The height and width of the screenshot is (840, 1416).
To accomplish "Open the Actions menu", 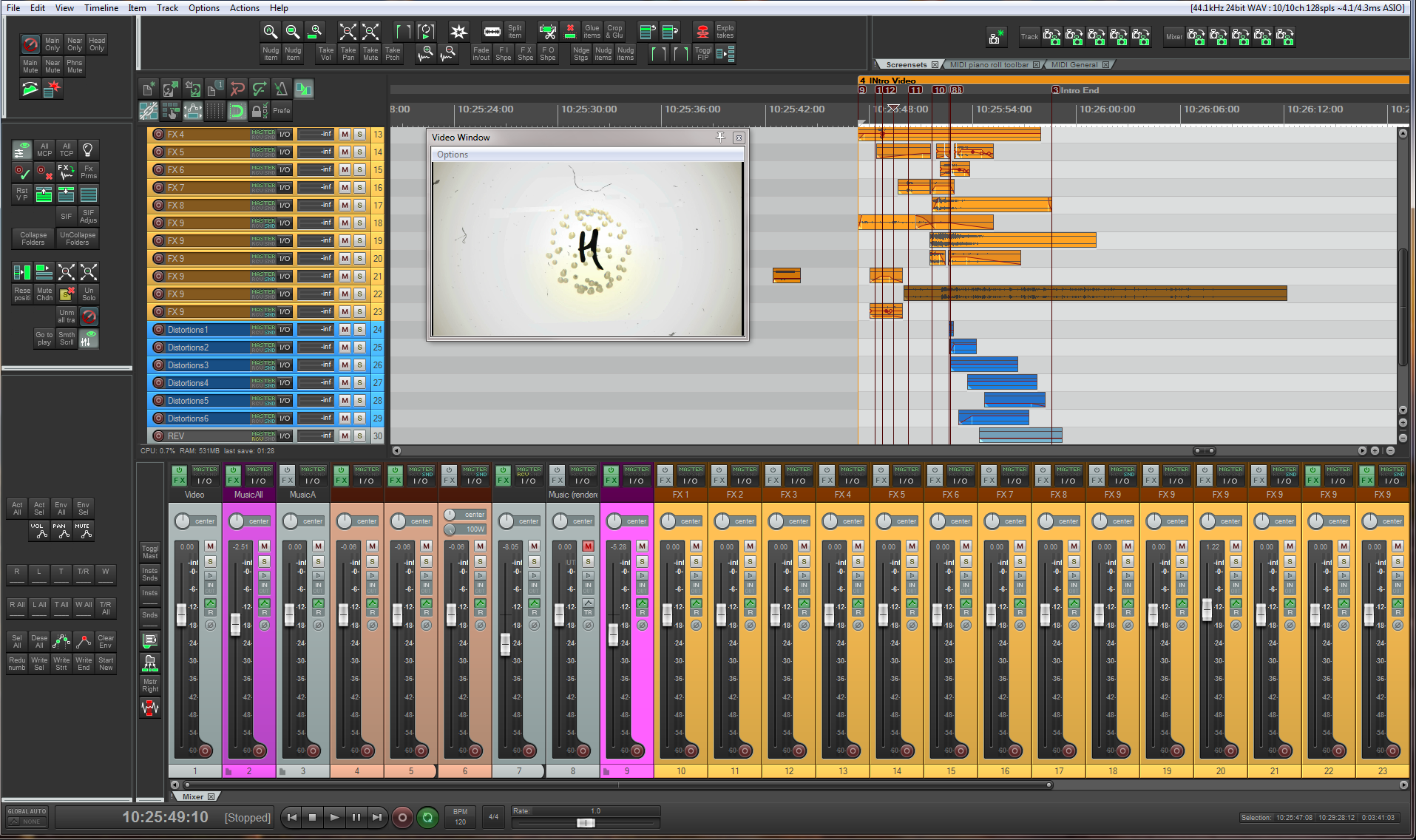I will click(244, 8).
